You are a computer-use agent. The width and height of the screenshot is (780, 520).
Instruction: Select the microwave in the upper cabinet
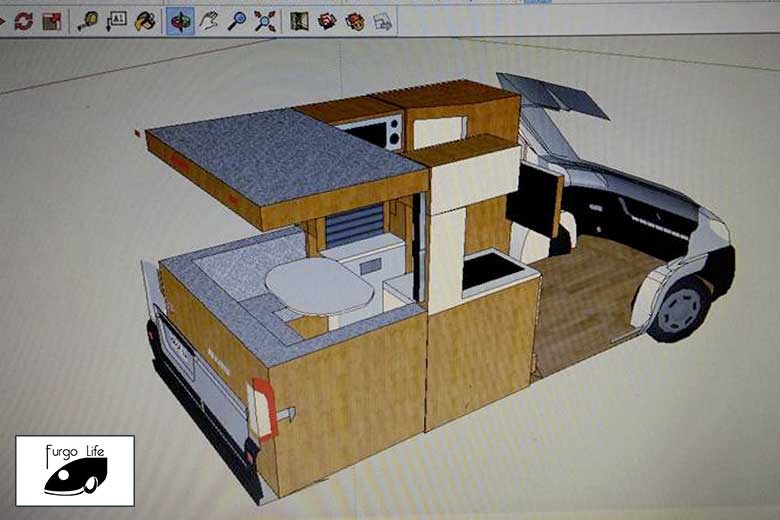pos(374,132)
